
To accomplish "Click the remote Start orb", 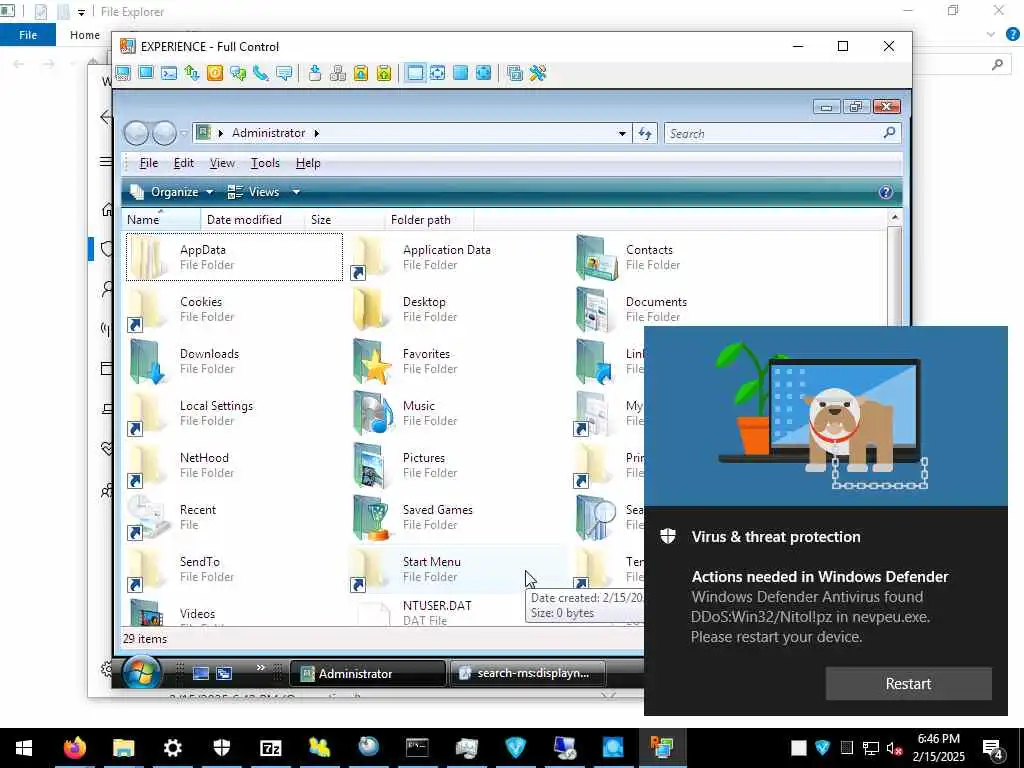I will (x=142, y=673).
